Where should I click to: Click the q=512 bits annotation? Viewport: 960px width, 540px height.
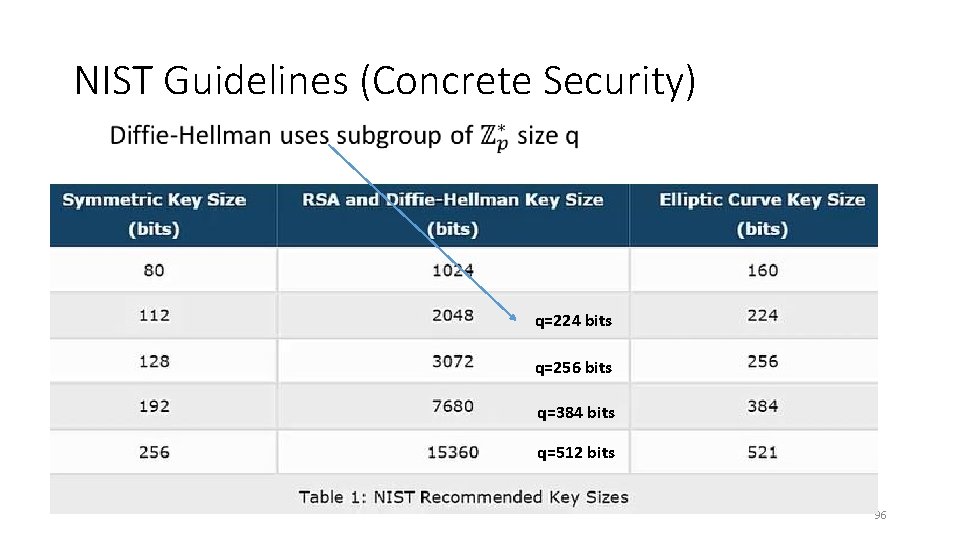coord(575,452)
